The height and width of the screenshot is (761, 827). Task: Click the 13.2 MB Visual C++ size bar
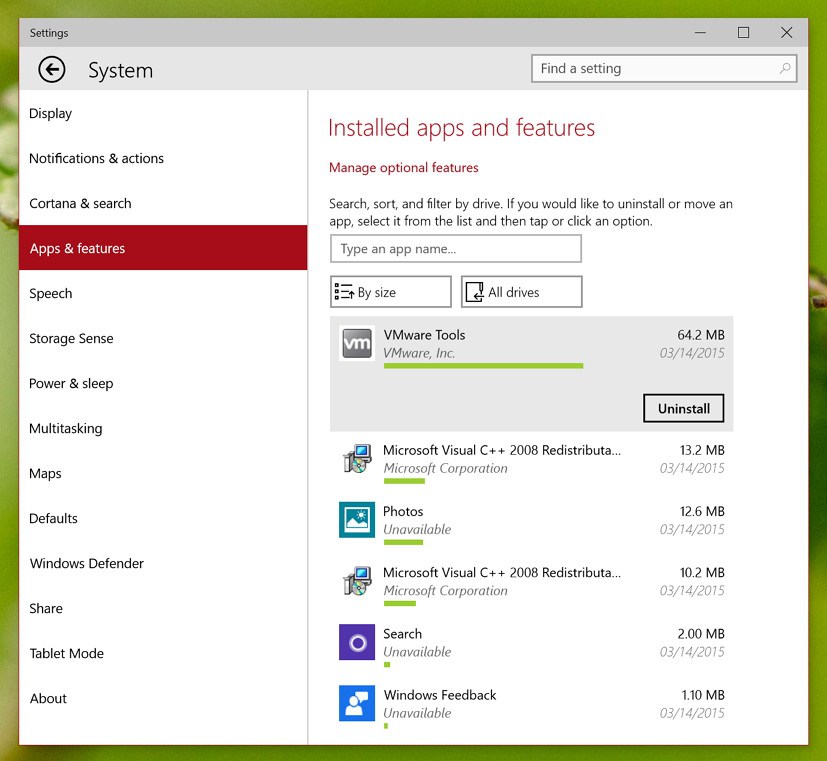404,481
